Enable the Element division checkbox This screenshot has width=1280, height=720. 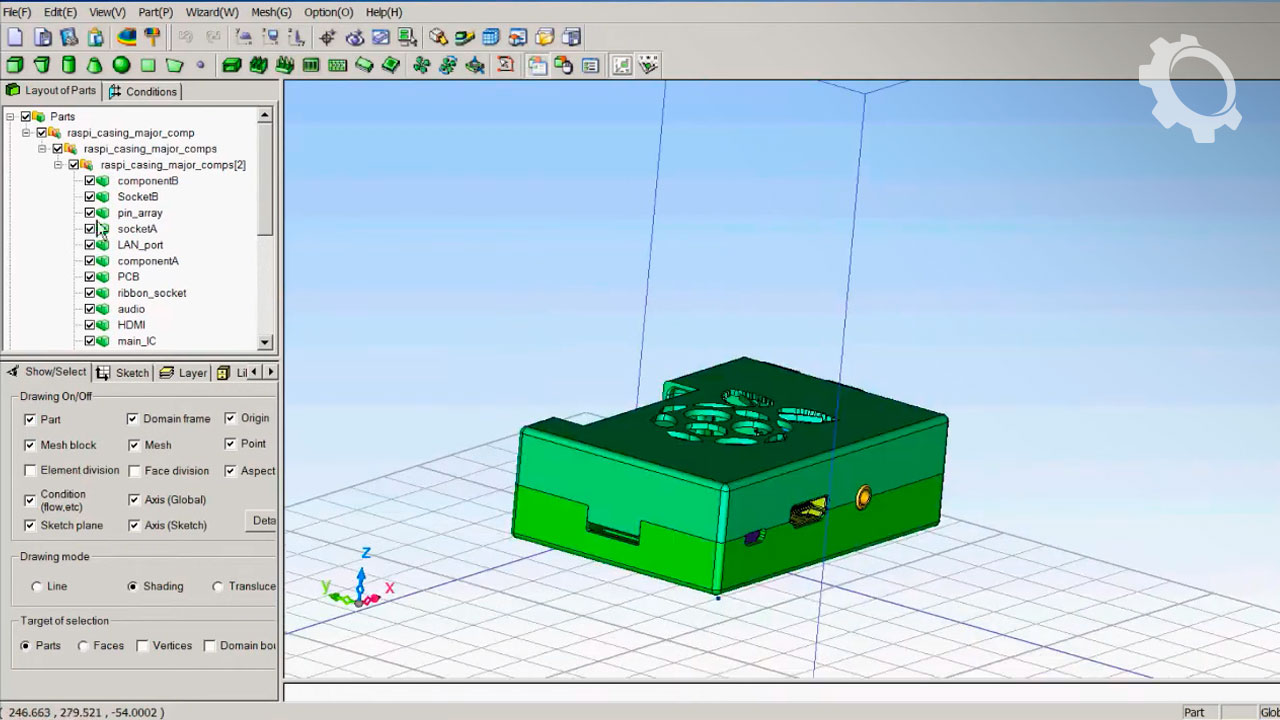(x=30, y=471)
